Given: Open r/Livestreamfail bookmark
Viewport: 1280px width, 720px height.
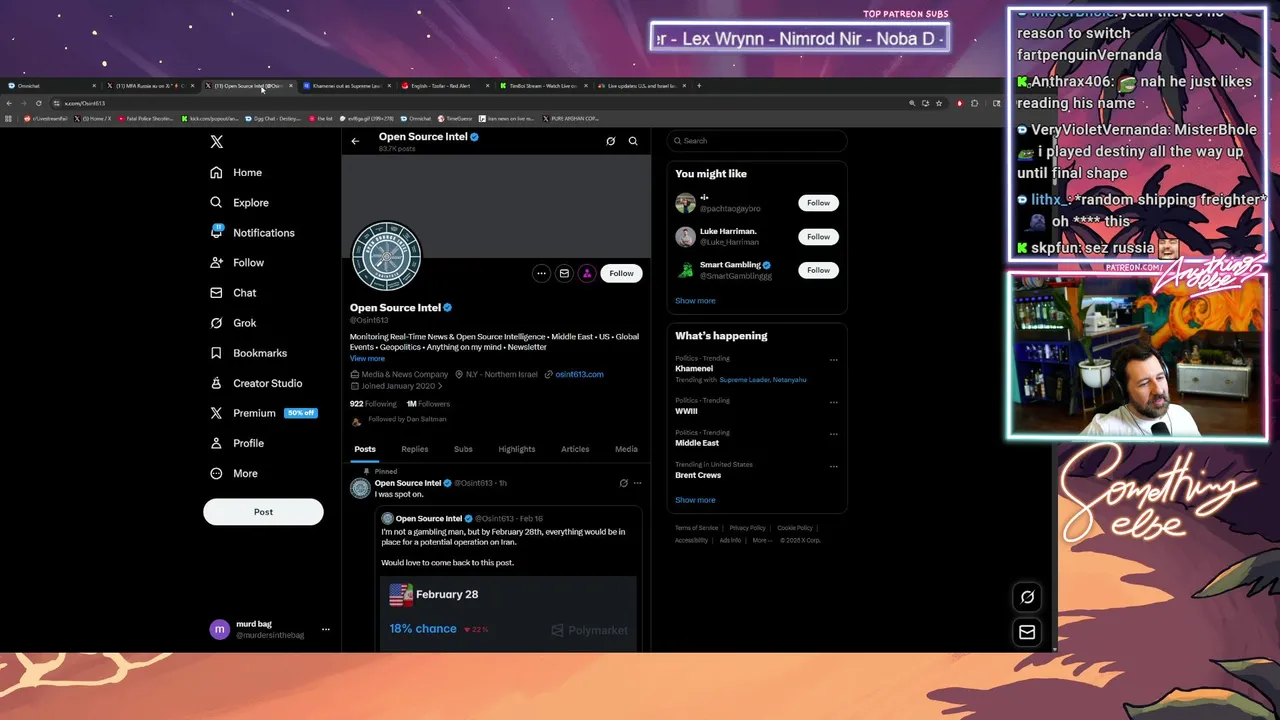Looking at the screenshot, I should [x=46, y=118].
